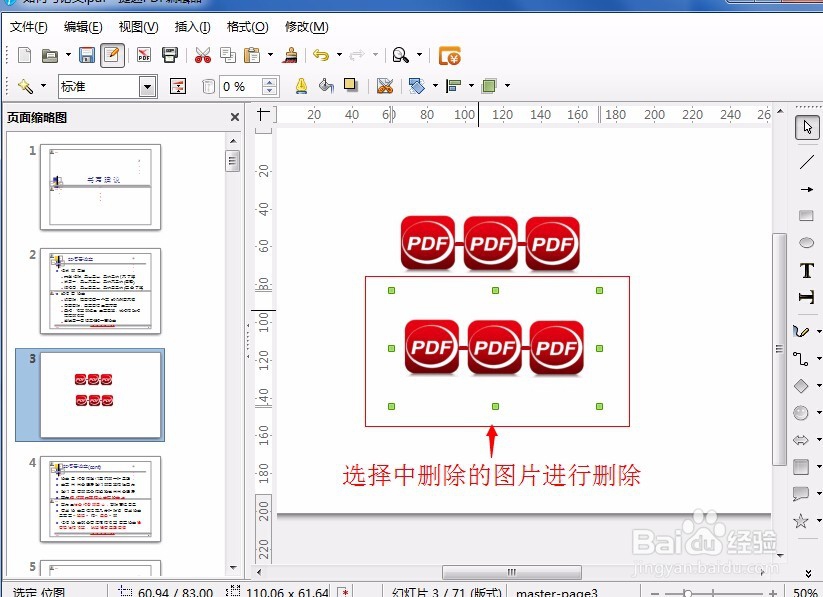Screen dimensions: 823x597
Task: Select the Connector tool
Action: click(800, 359)
